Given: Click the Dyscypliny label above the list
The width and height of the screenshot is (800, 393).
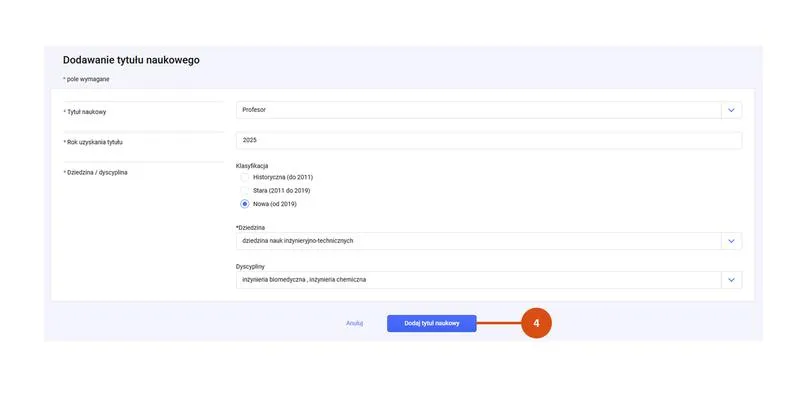Looking at the screenshot, I should tap(251, 266).
